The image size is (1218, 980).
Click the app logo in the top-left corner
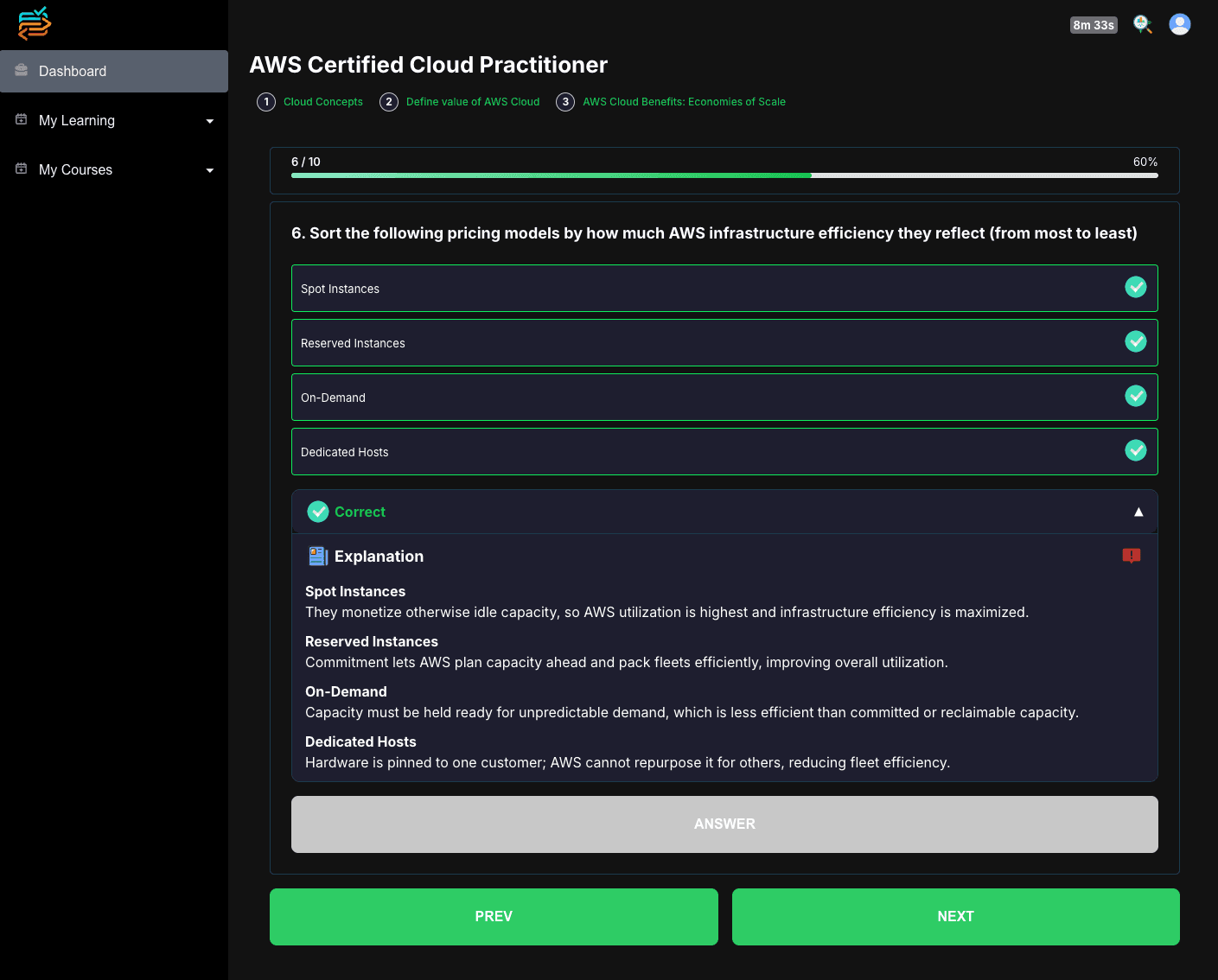[34, 23]
